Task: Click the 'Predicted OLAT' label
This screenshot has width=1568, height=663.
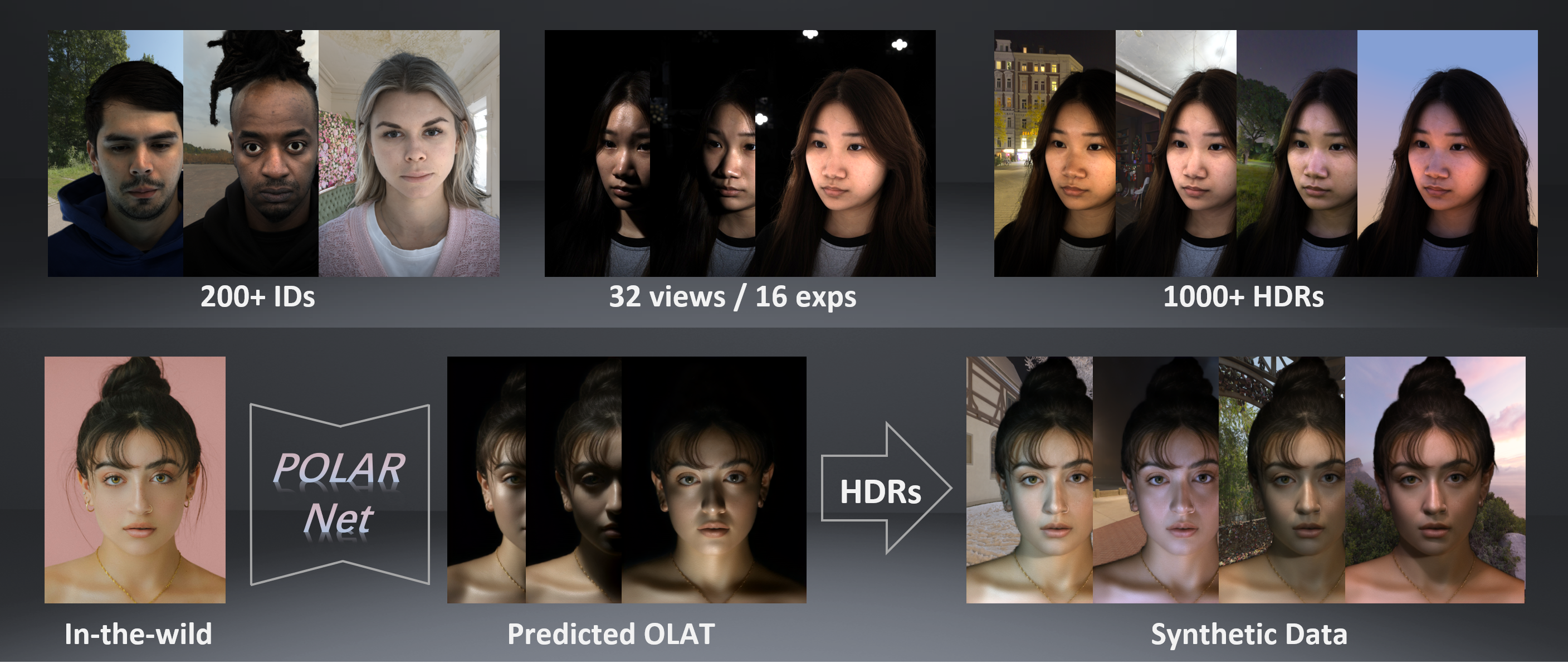Action: tap(610, 634)
